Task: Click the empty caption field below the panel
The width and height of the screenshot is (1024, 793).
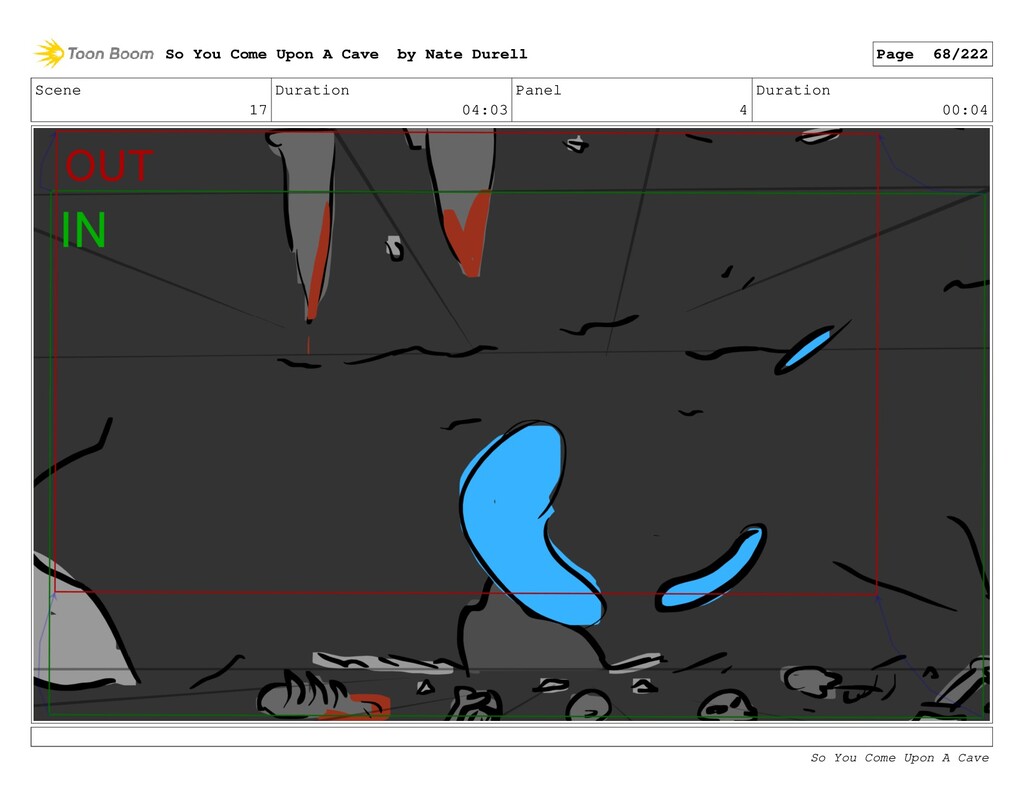Action: coord(511,737)
